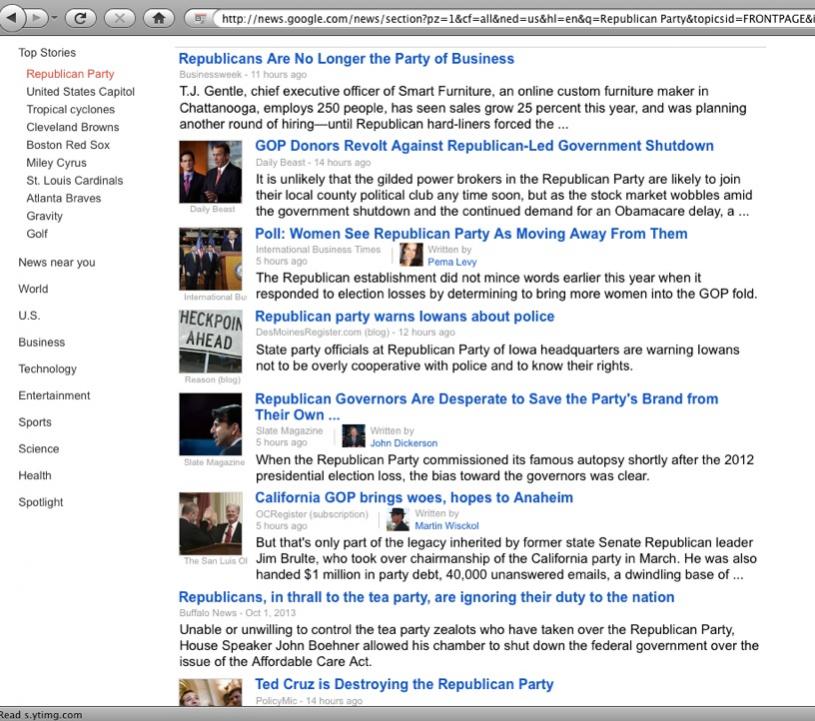Click the browser Forward arrow button
This screenshot has width=815, height=721.
(x=36, y=18)
